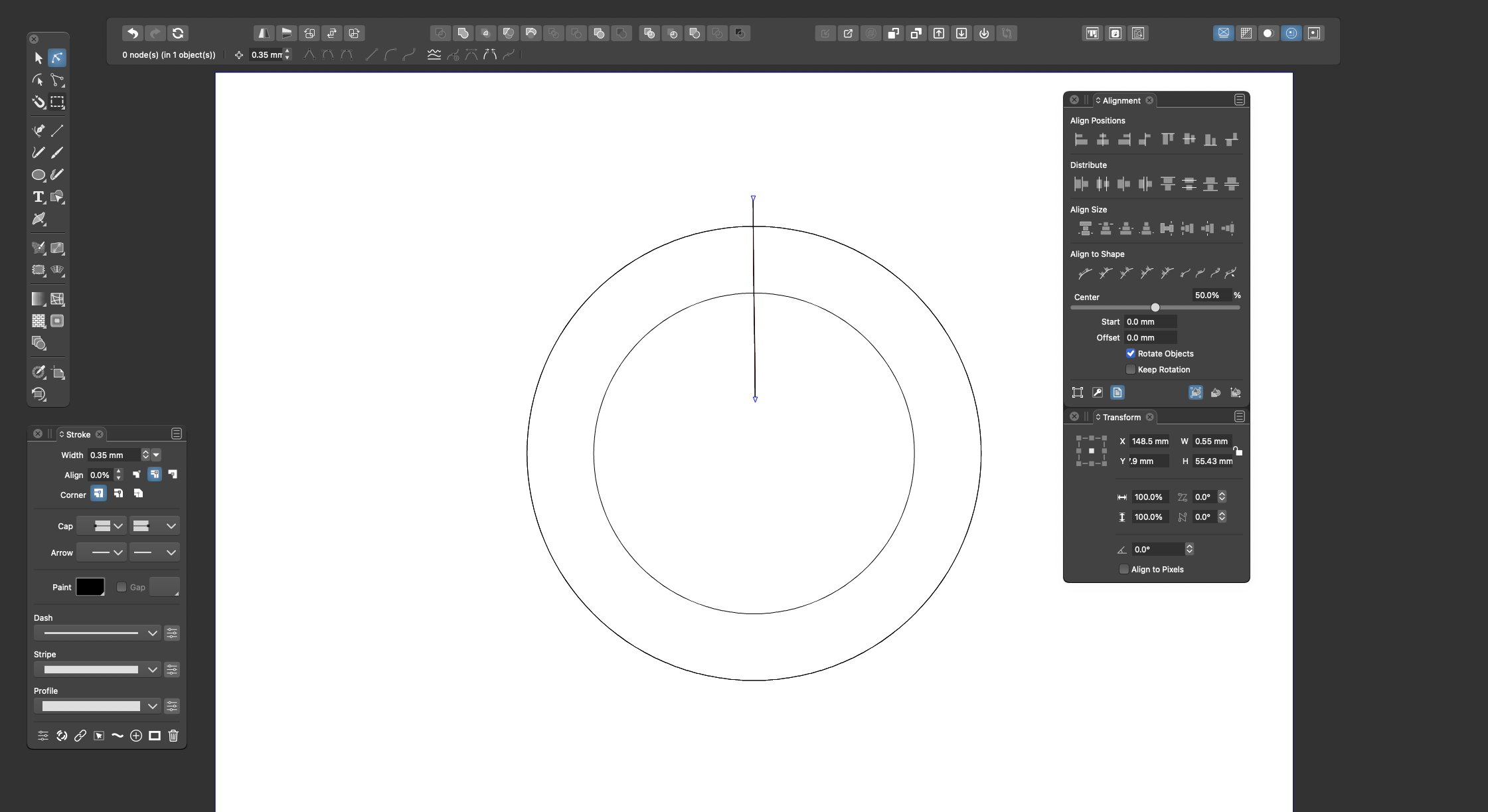Click the stroke Width input field

coord(113,455)
